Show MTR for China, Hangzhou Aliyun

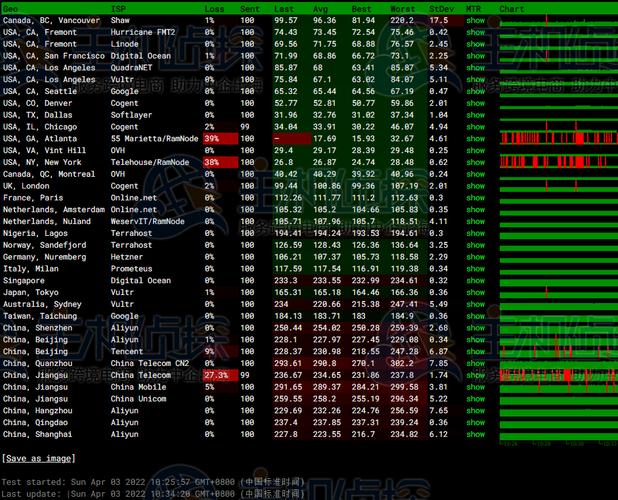(x=475, y=411)
